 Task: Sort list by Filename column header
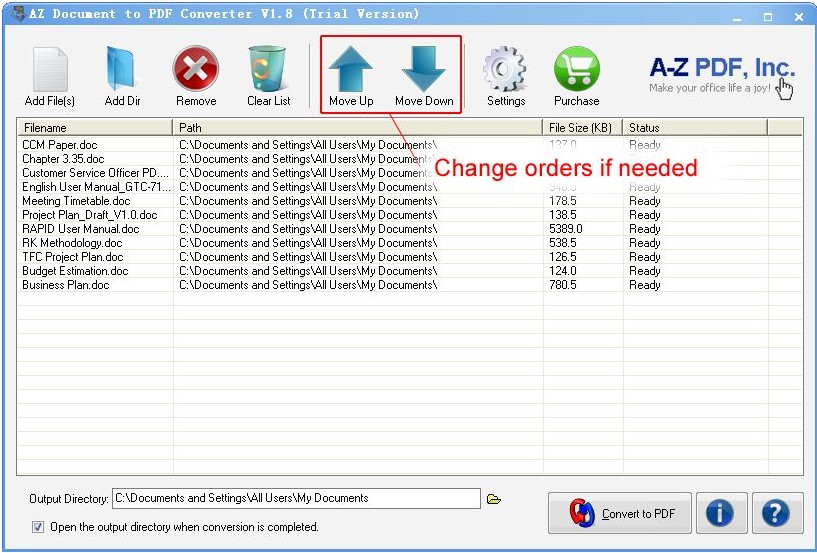pyautogui.click(x=95, y=128)
